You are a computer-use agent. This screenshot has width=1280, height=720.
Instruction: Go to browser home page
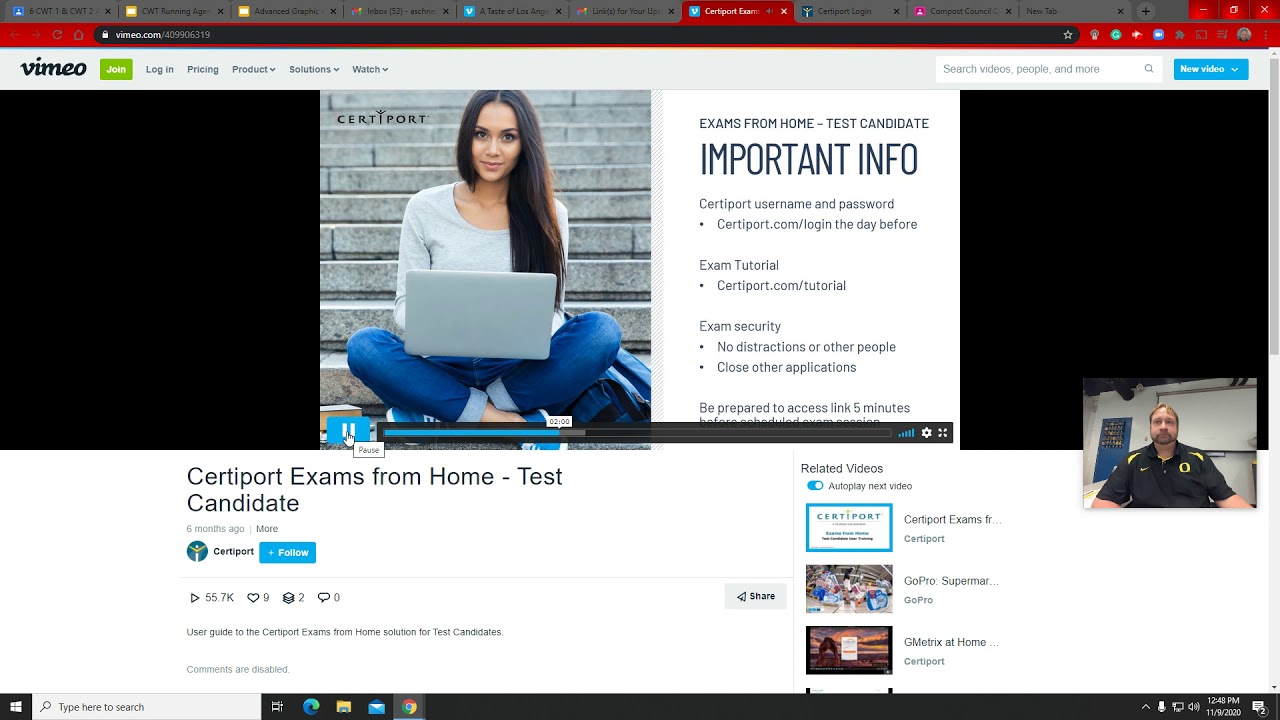[79, 35]
